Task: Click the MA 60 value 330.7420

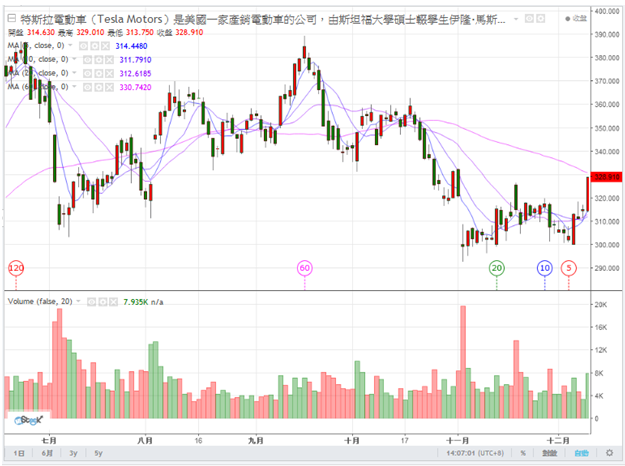Action: [135, 87]
